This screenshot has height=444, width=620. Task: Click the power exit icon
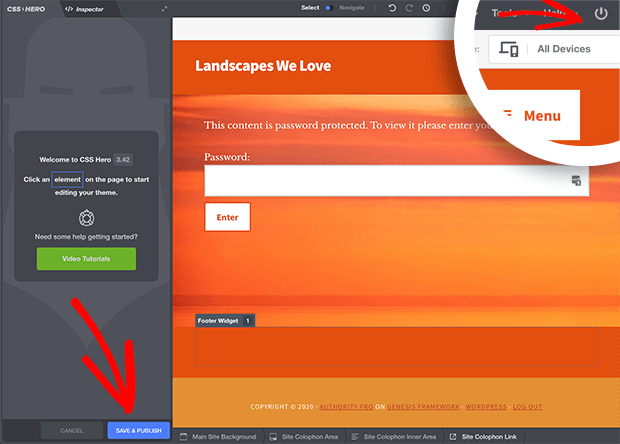click(x=601, y=14)
